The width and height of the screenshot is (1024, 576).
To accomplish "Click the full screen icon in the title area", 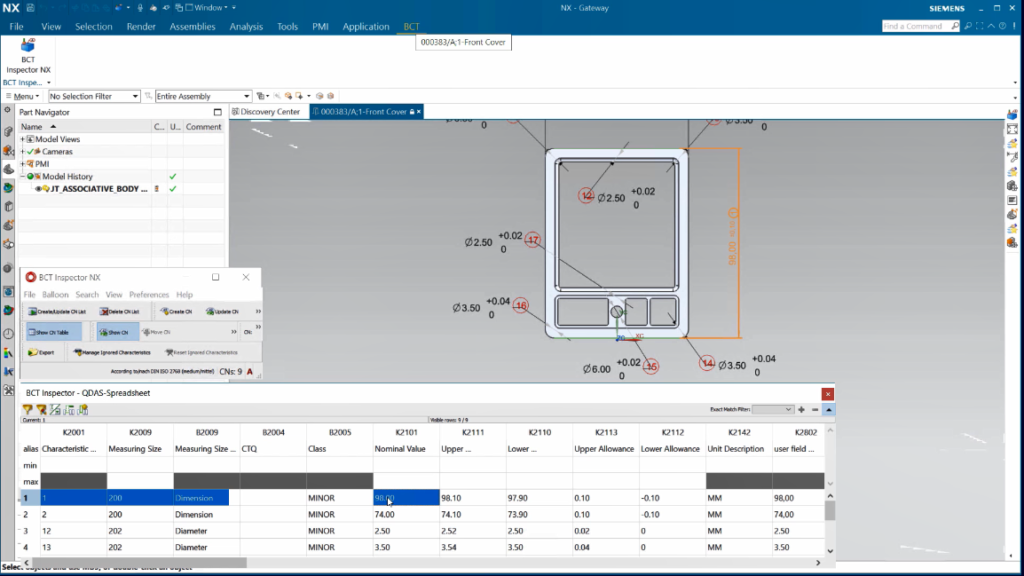I will coord(980,26).
